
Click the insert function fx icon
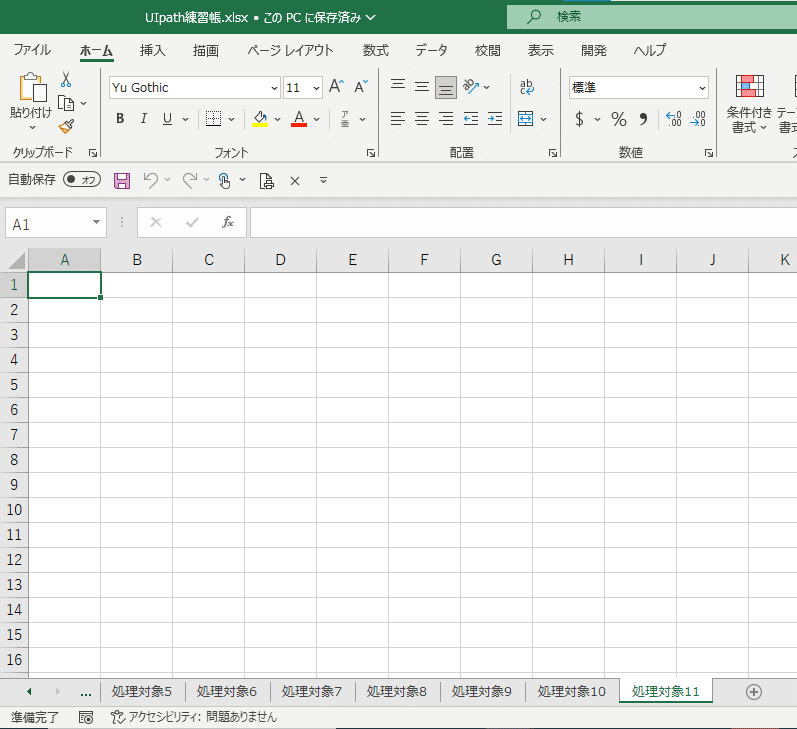pos(228,222)
